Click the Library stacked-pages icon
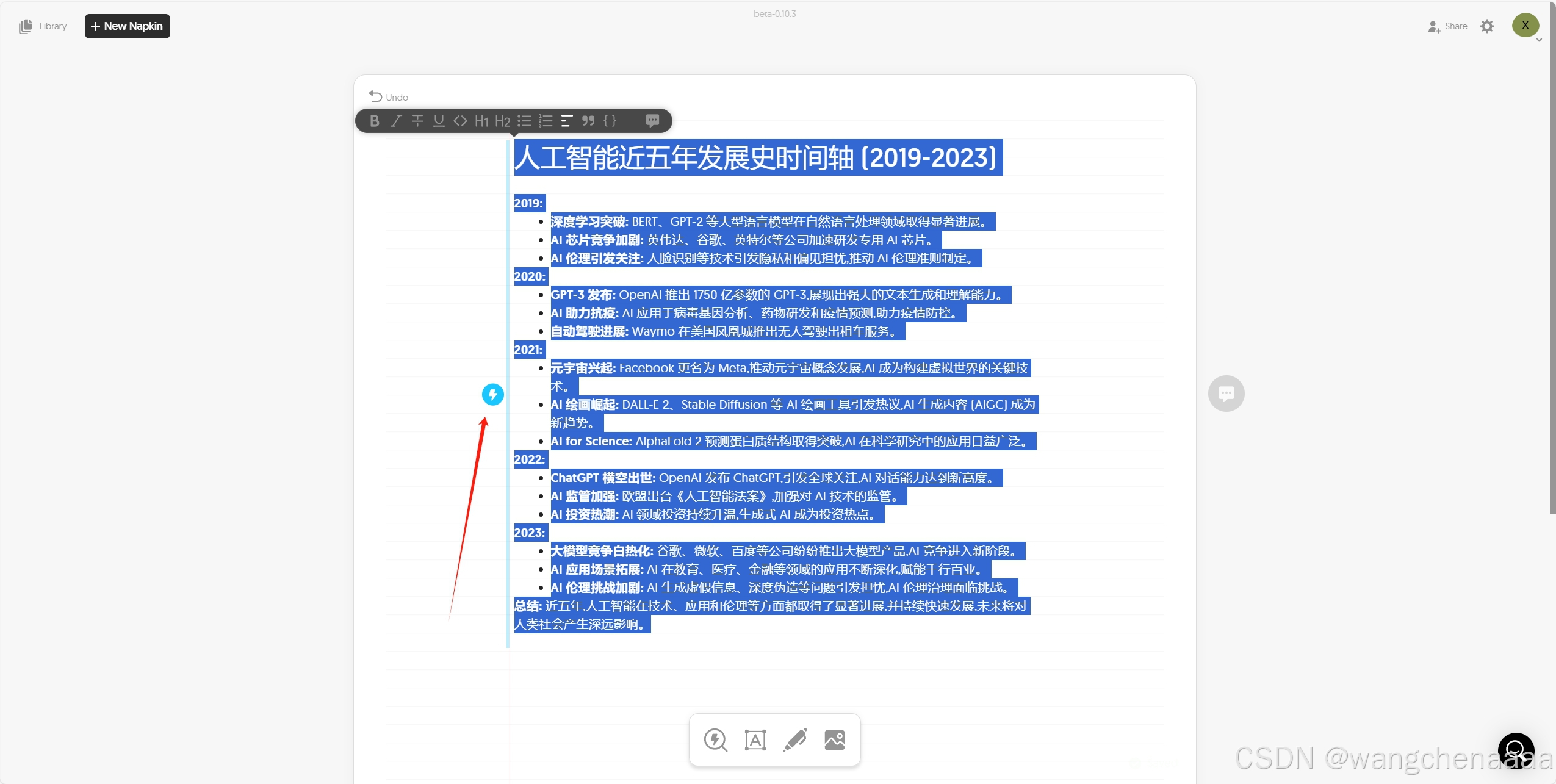Image resolution: width=1556 pixels, height=784 pixels. pos(25,26)
